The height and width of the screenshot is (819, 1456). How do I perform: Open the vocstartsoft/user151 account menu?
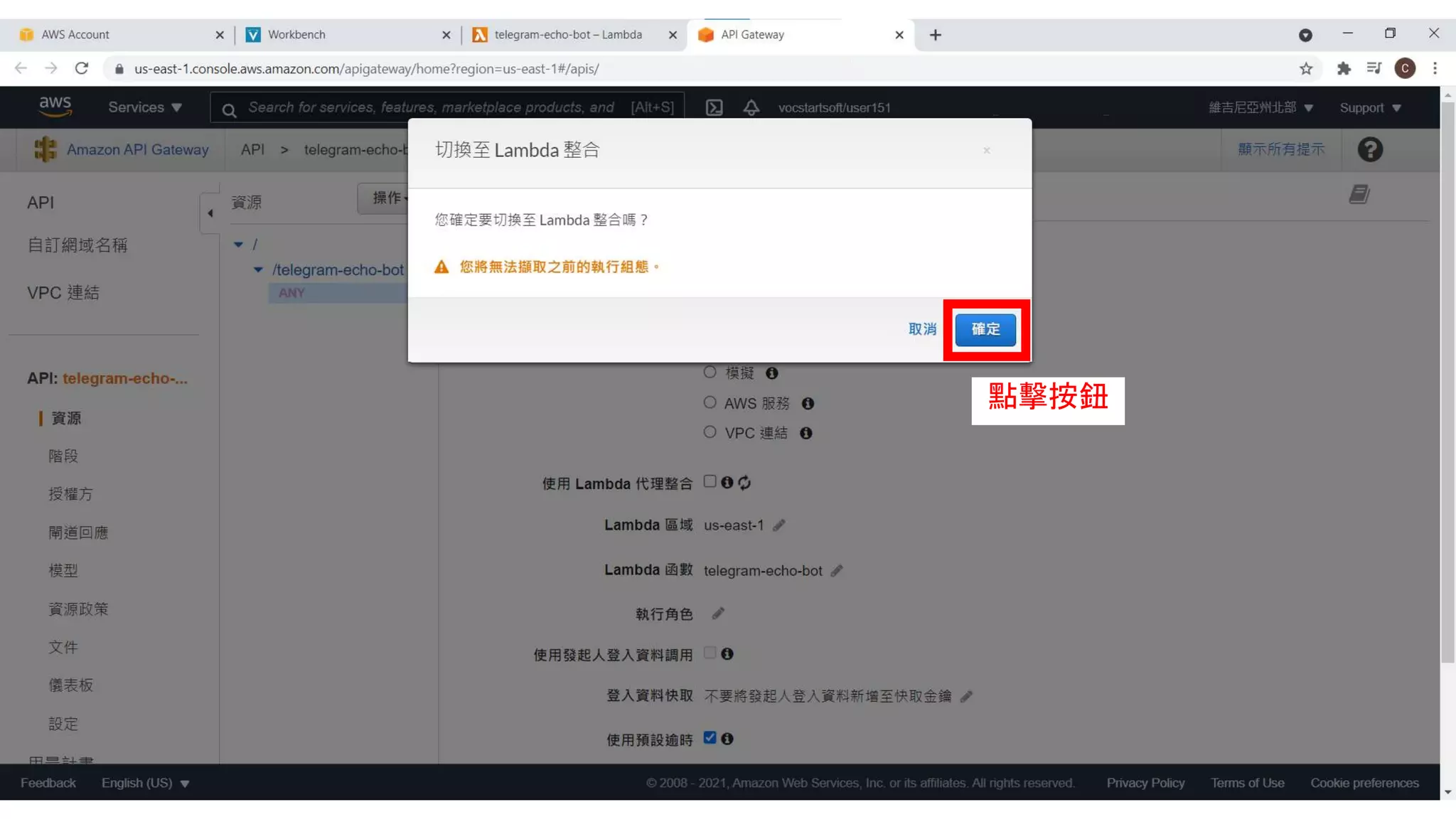coord(834,107)
